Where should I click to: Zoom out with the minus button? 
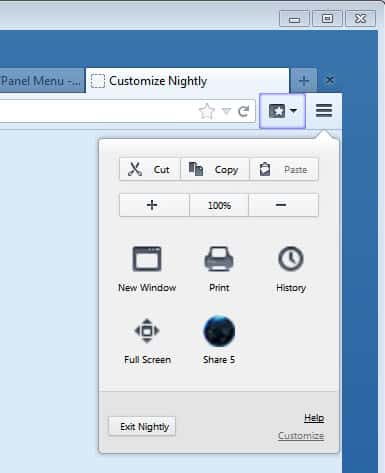(284, 205)
